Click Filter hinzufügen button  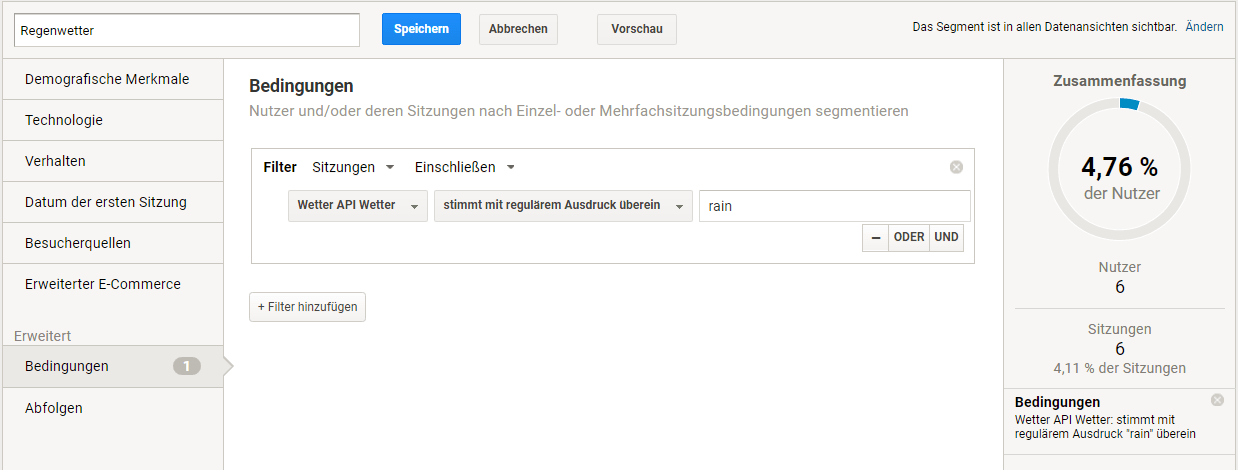[307, 307]
